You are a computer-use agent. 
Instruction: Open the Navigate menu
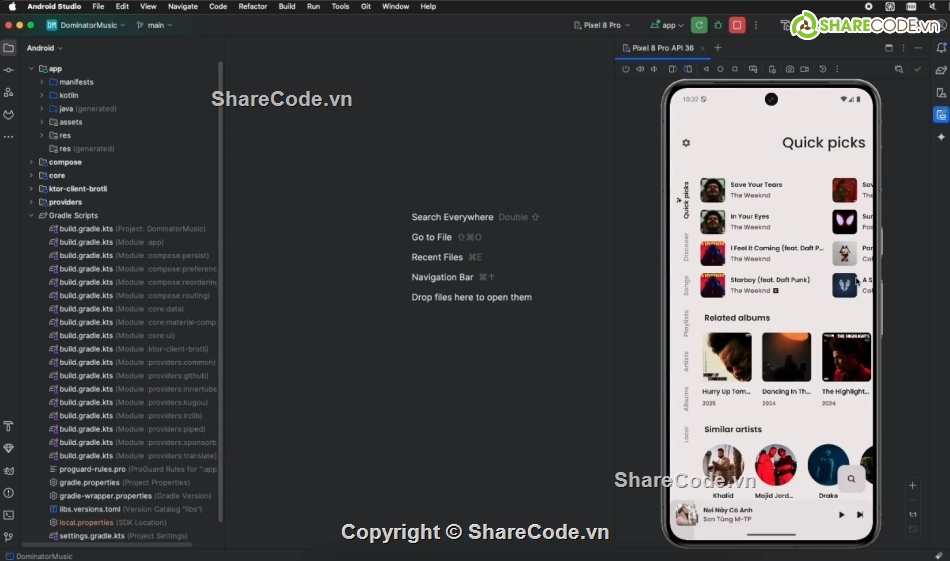click(x=182, y=6)
